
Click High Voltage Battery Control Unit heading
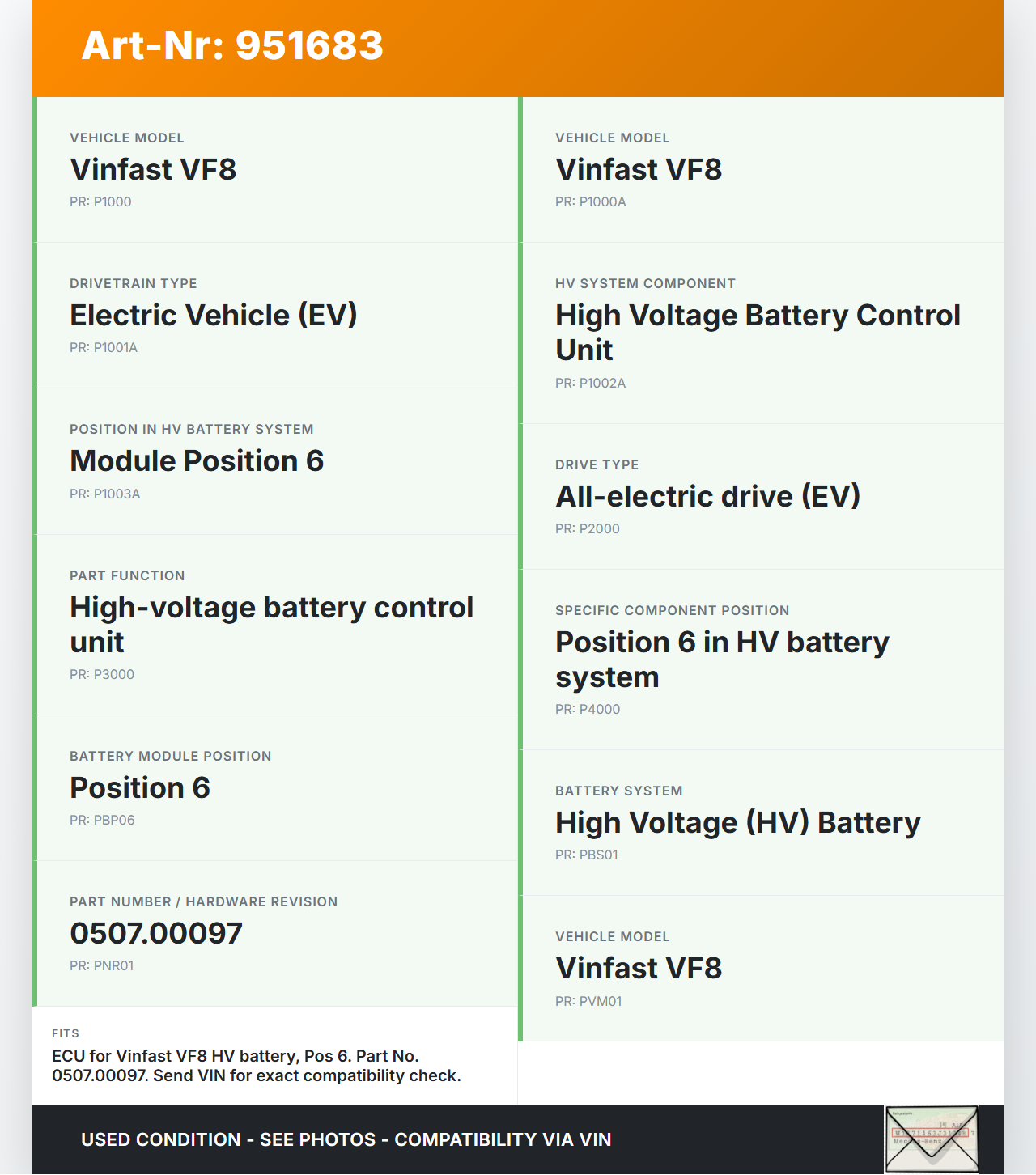pyautogui.click(x=758, y=333)
